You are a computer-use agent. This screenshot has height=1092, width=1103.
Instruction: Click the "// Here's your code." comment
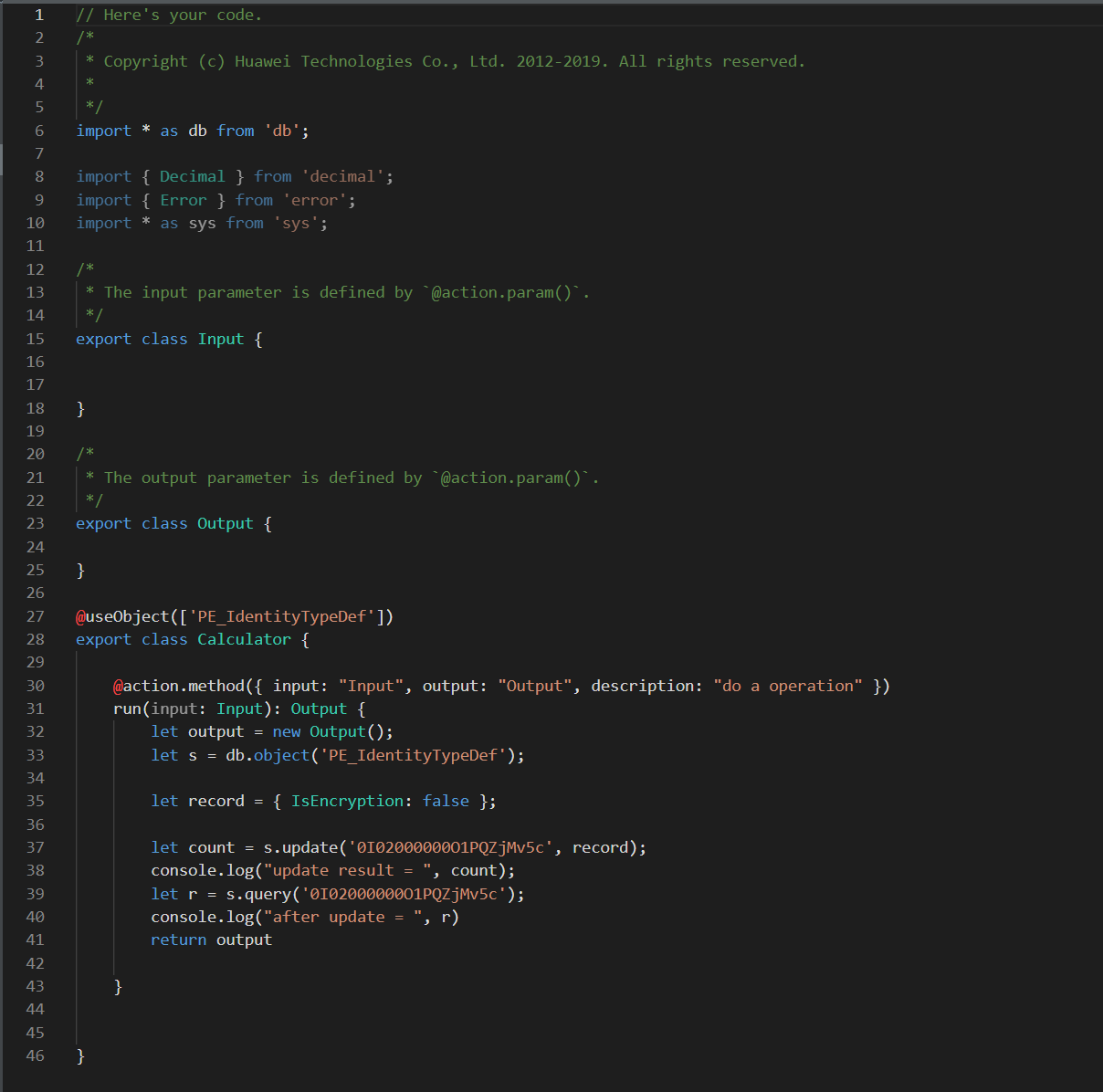coord(169,15)
